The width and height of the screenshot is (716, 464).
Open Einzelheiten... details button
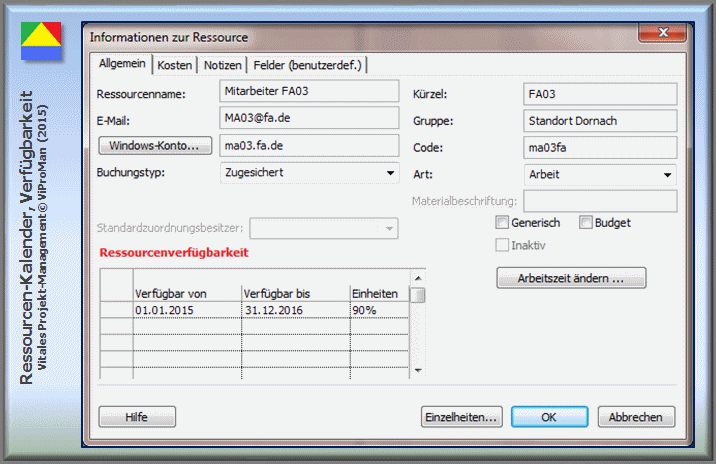(461, 416)
